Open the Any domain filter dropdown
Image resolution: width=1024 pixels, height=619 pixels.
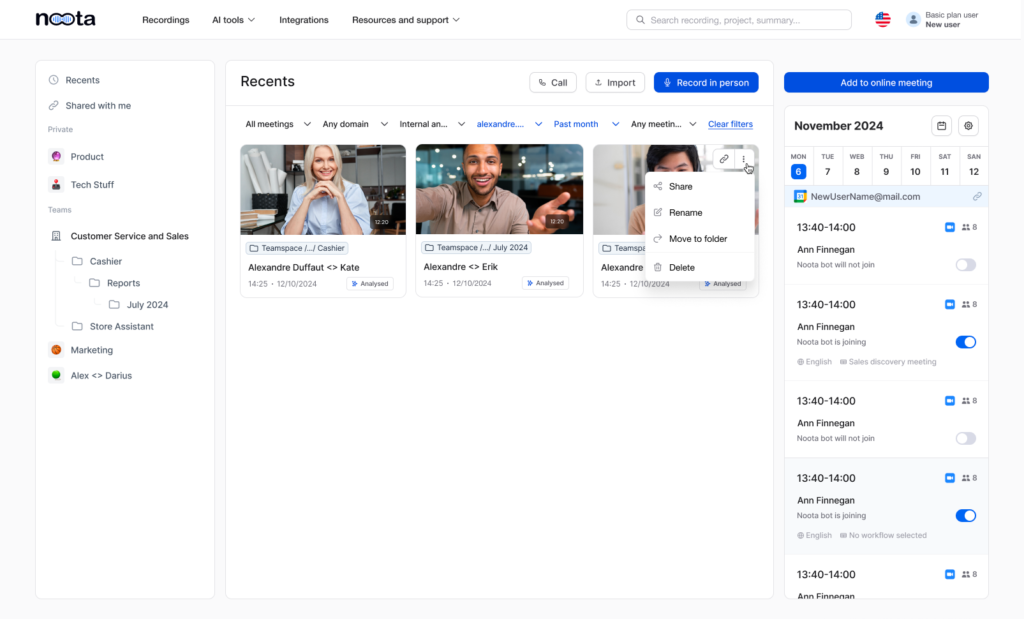(345, 123)
